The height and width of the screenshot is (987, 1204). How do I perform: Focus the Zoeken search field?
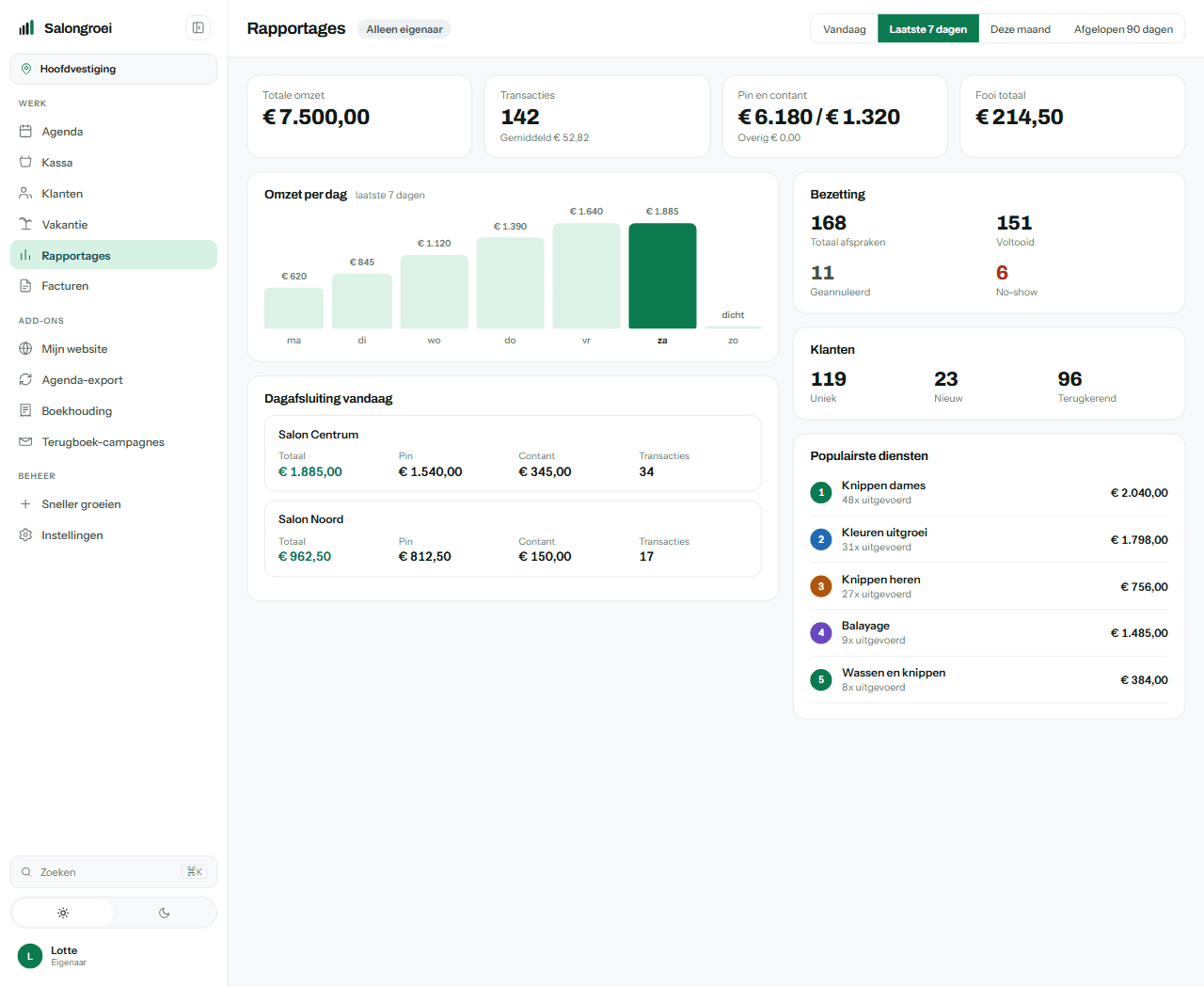tap(114, 872)
